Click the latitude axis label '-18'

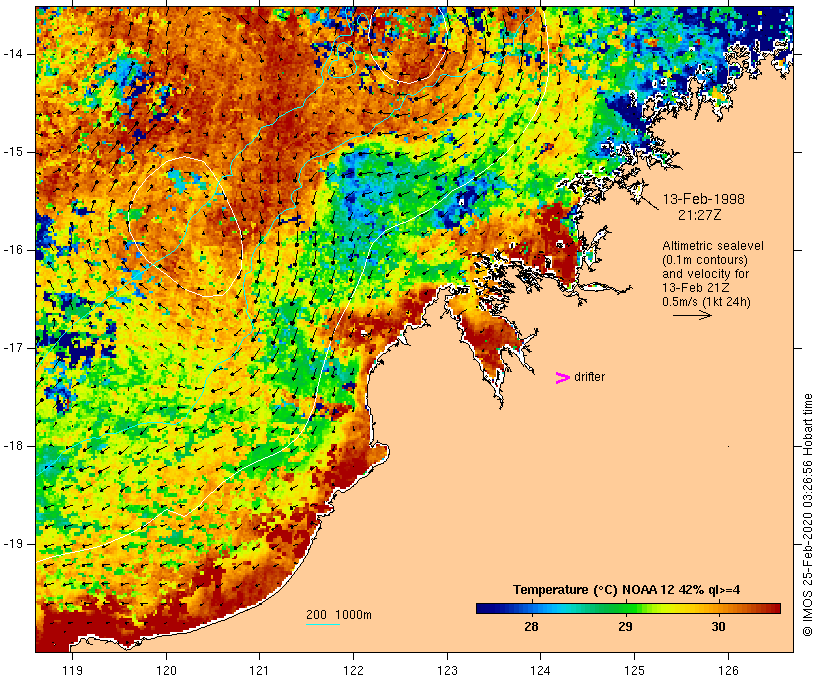click(x=12, y=446)
